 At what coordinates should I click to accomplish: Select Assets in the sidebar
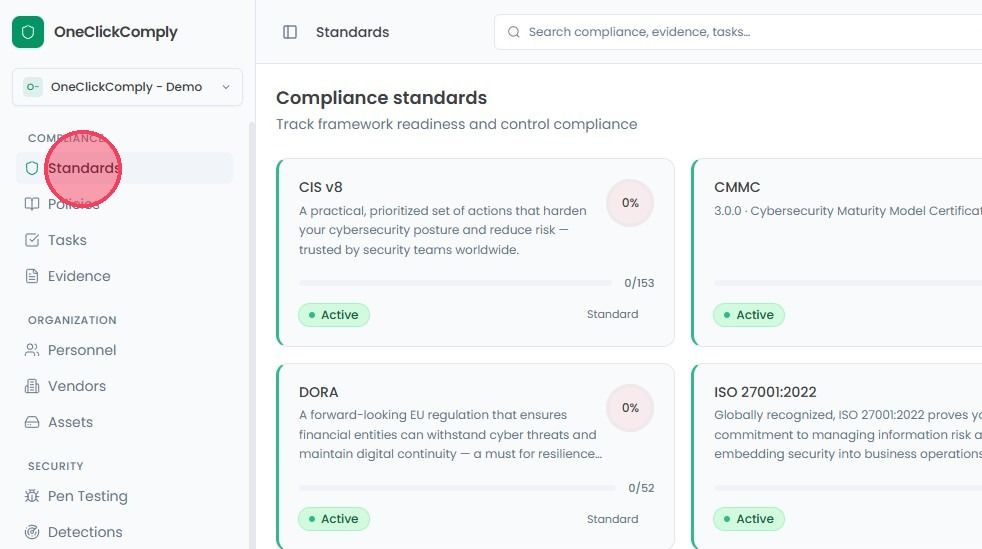point(125,422)
